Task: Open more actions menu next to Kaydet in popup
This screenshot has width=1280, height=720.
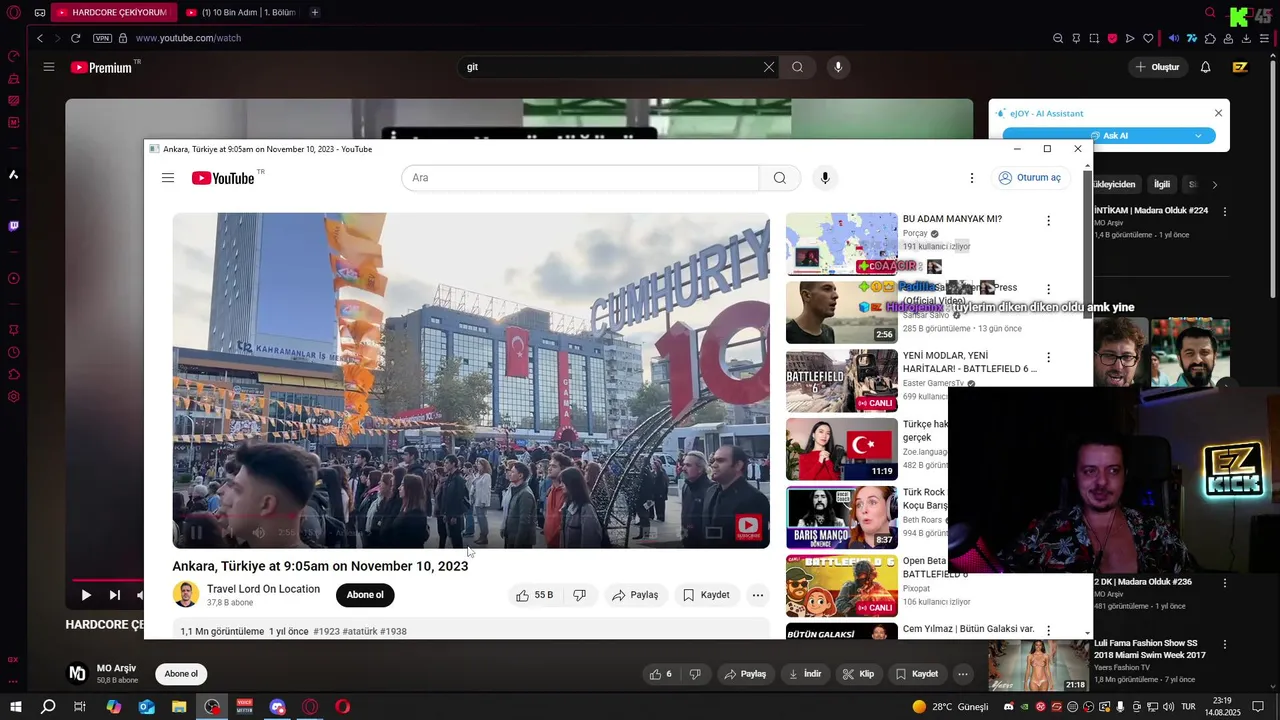Action: pos(758,595)
